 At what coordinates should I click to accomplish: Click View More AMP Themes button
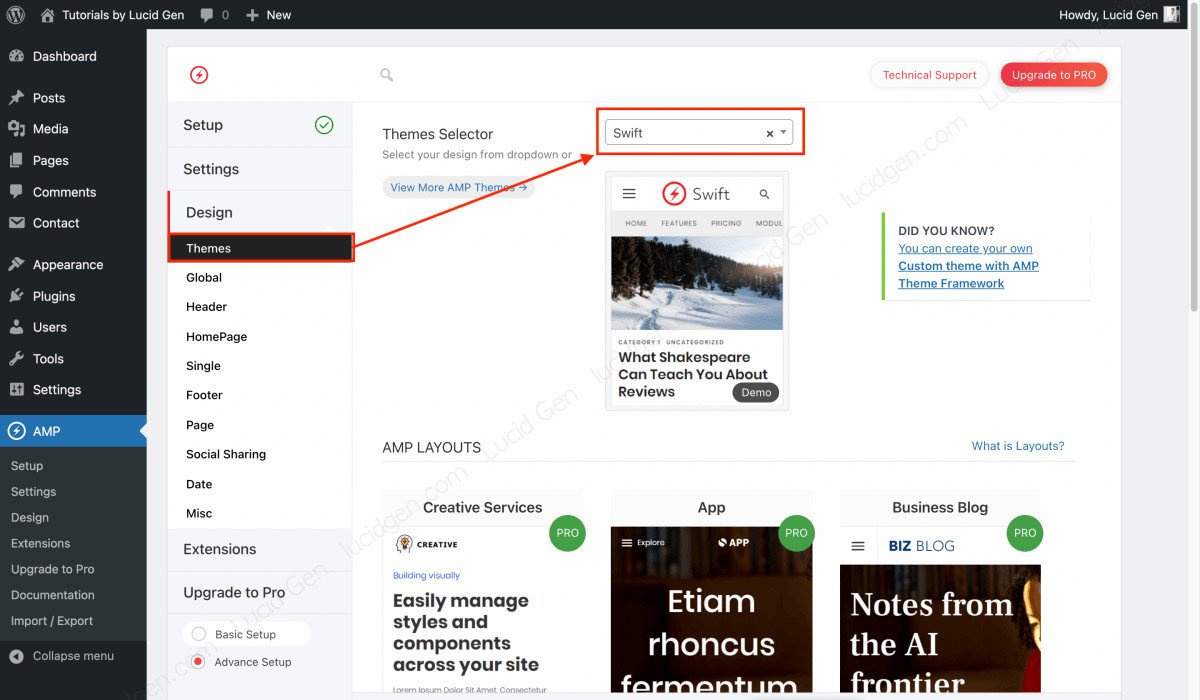click(x=458, y=187)
